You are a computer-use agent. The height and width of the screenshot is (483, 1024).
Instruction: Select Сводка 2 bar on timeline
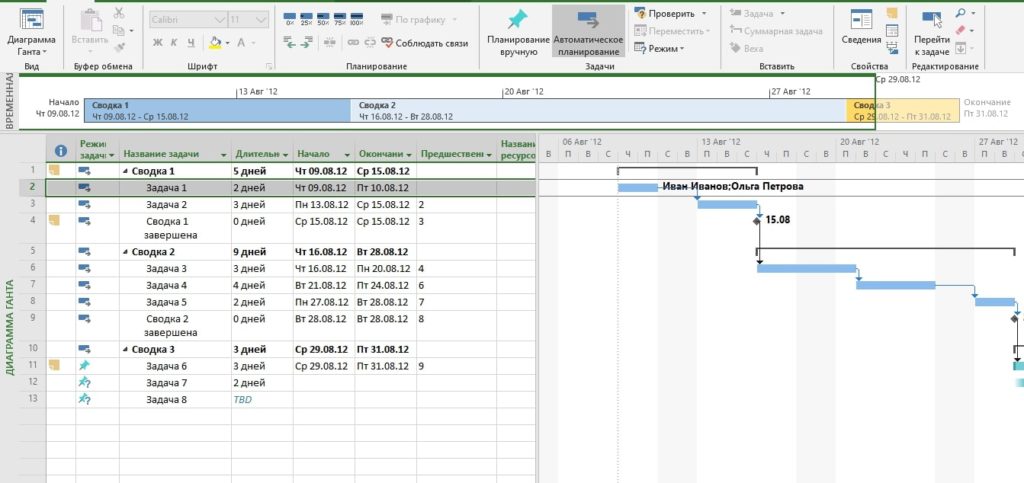599,111
